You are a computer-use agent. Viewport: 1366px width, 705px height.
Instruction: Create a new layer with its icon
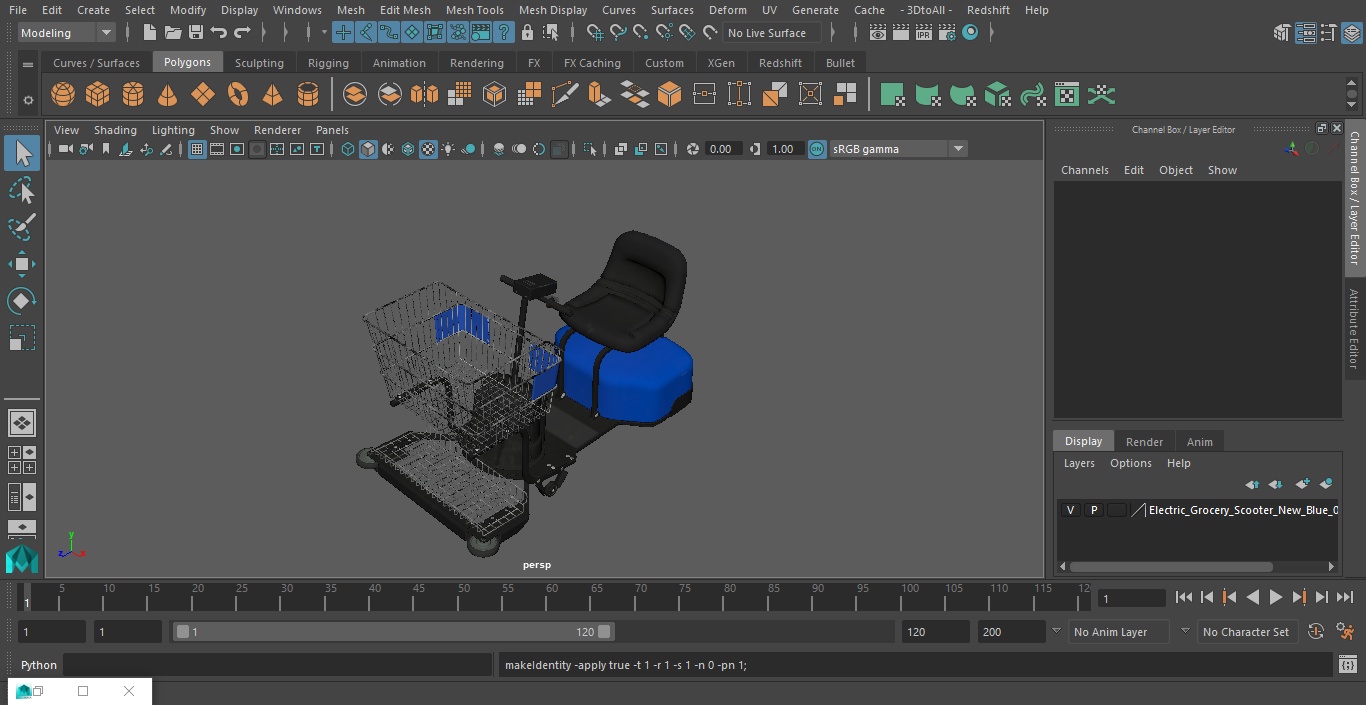(1302, 484)
